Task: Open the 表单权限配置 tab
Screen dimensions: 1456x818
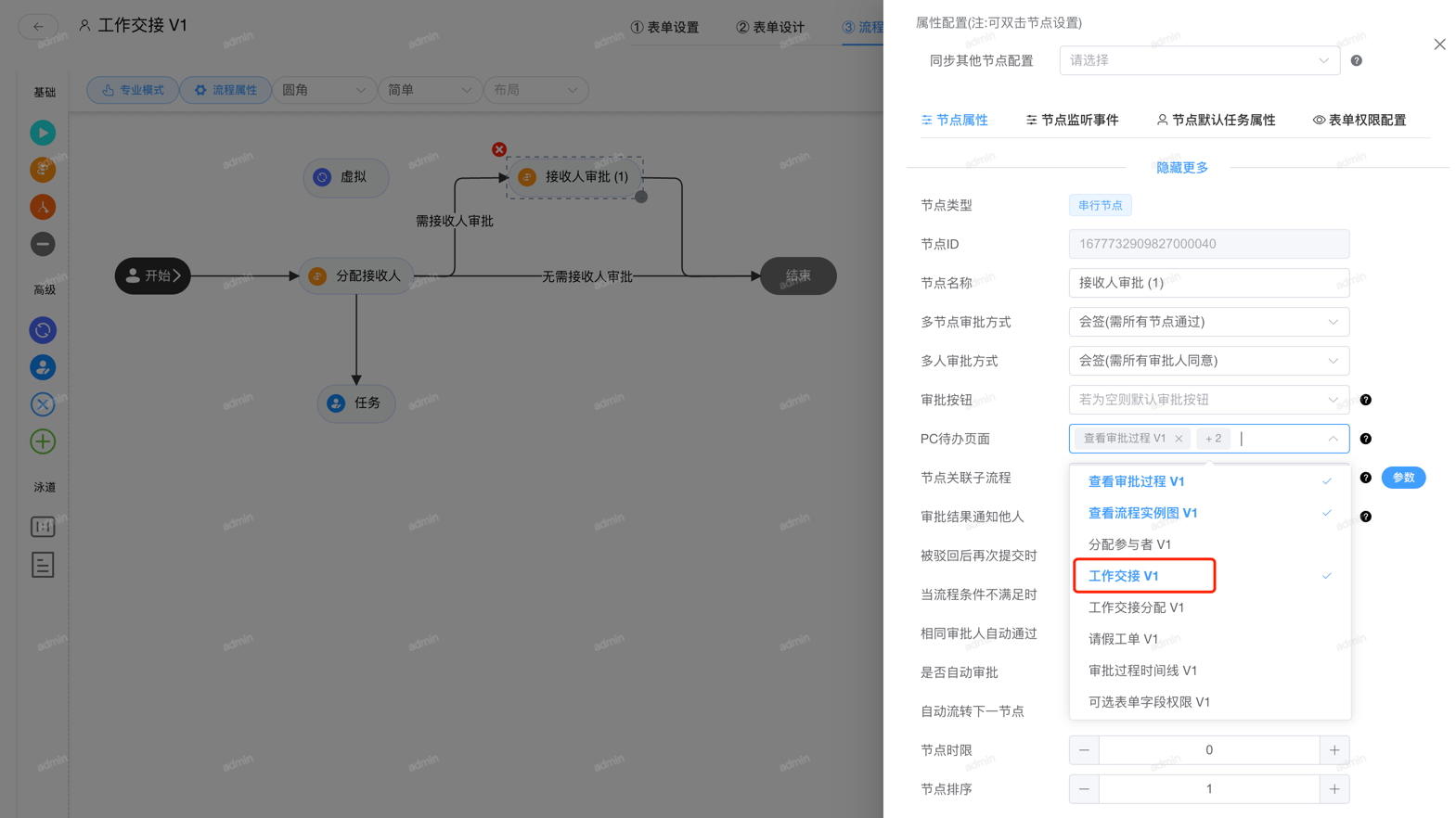Action: (x=1359, y=120)
